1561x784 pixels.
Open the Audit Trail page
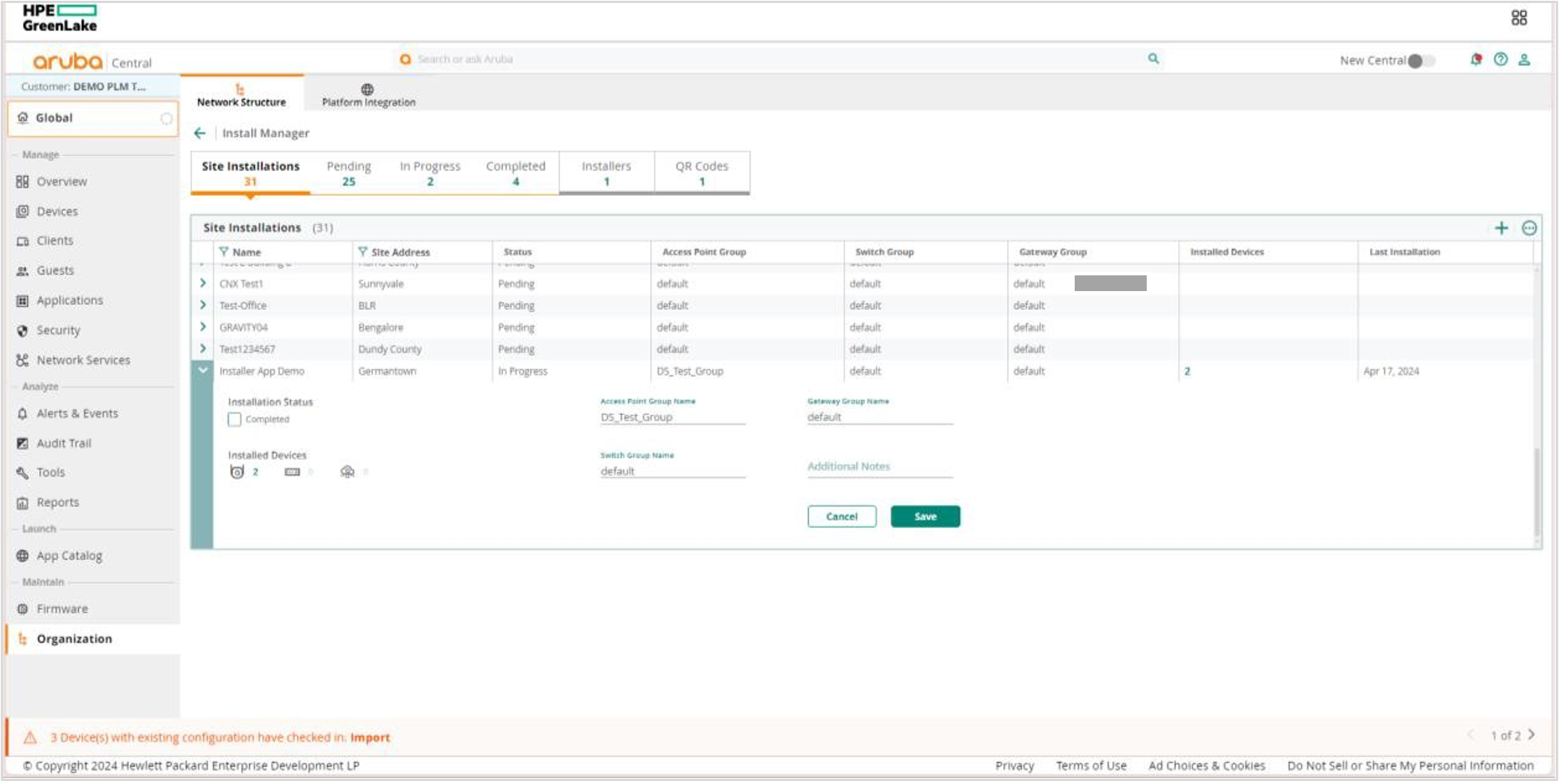point(64,443)
